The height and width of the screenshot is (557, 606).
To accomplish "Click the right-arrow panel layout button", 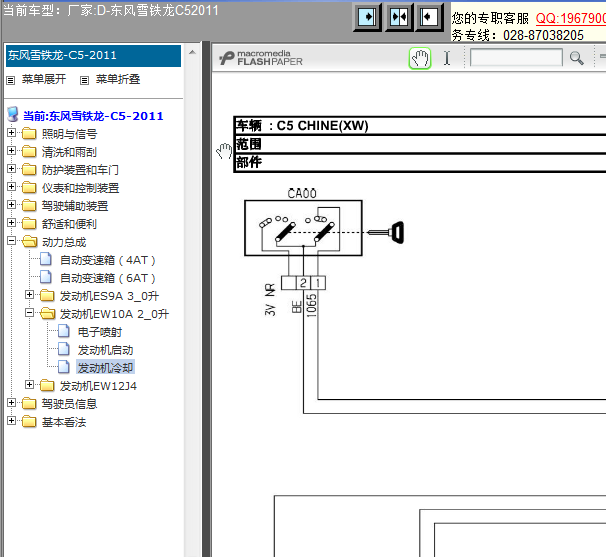I will pos(367,17).
